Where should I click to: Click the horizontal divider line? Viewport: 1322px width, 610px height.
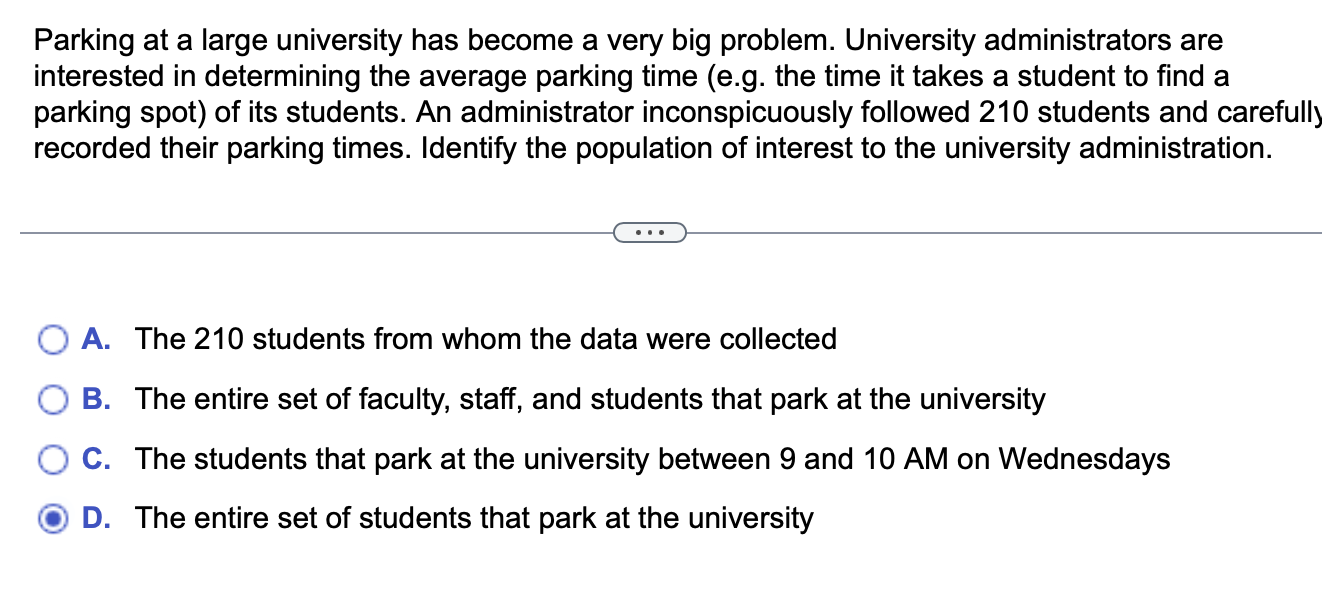pyautogui.click(x=300, y=232)
